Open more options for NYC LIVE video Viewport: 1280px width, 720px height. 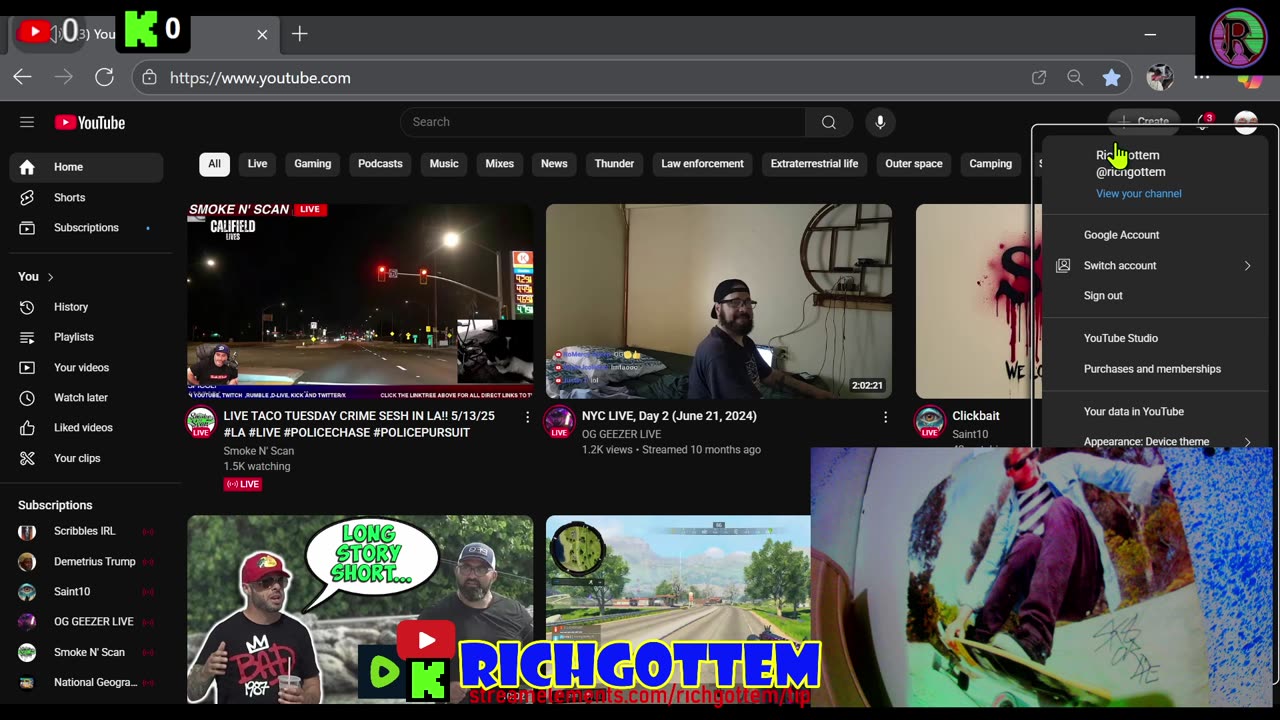coord(885,417)
